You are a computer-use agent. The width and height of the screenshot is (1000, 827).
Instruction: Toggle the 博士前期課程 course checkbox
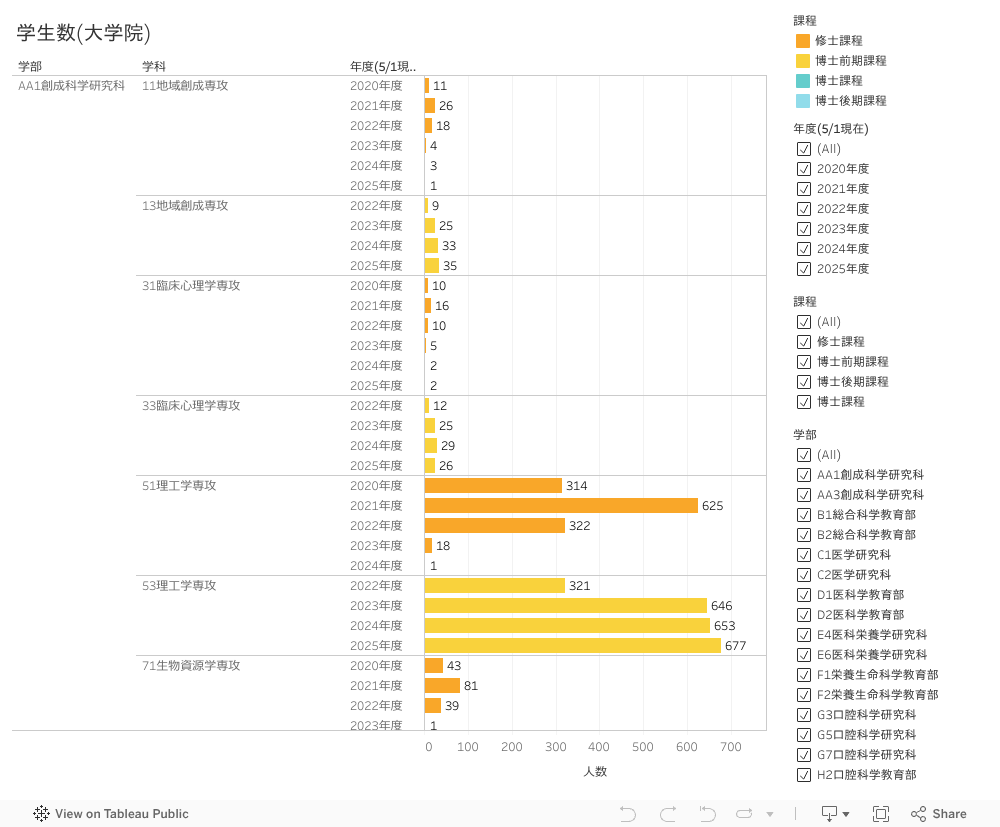coord(804,362)
